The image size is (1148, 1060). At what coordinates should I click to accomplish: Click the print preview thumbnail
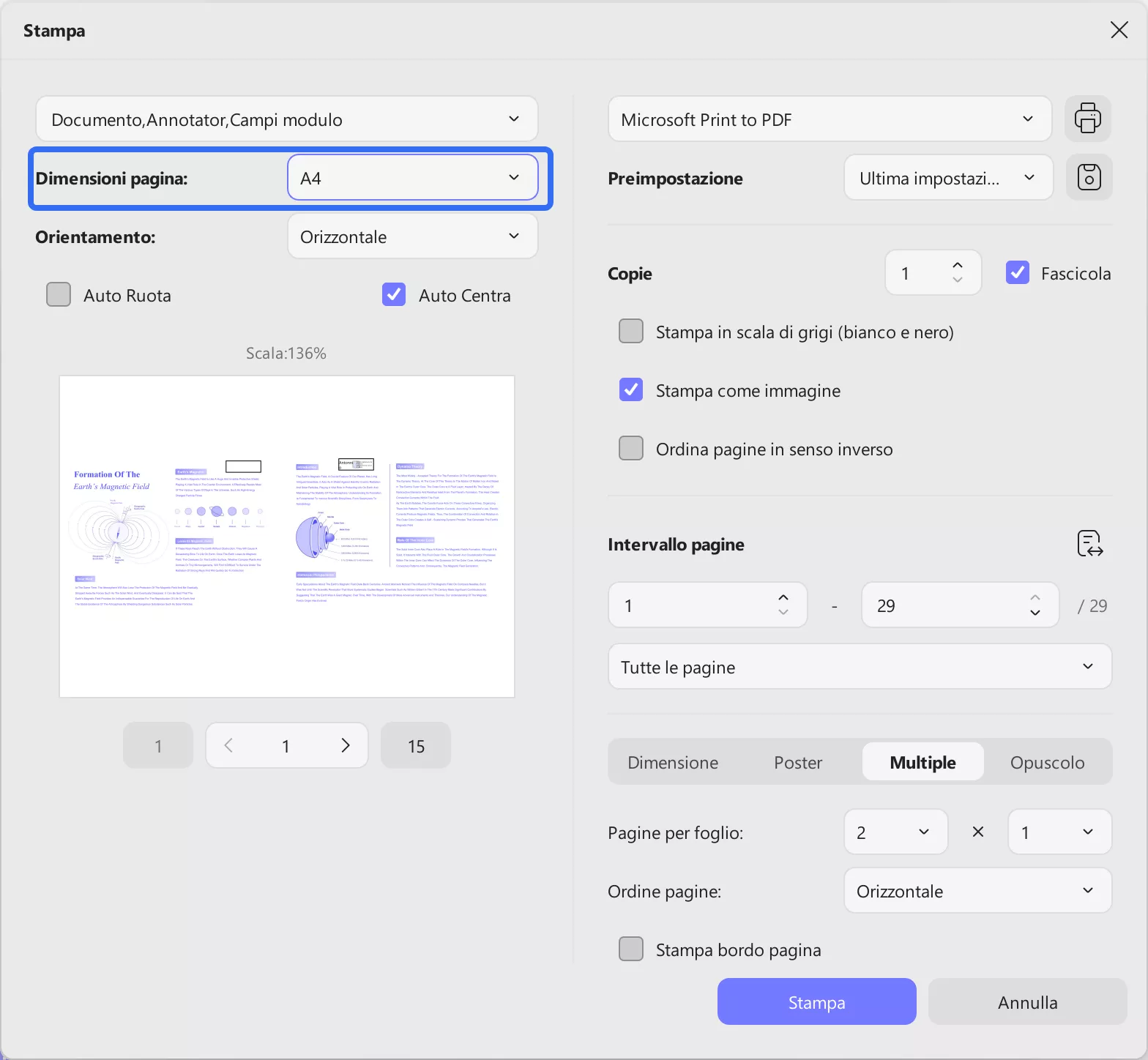[x=287, y=537]
